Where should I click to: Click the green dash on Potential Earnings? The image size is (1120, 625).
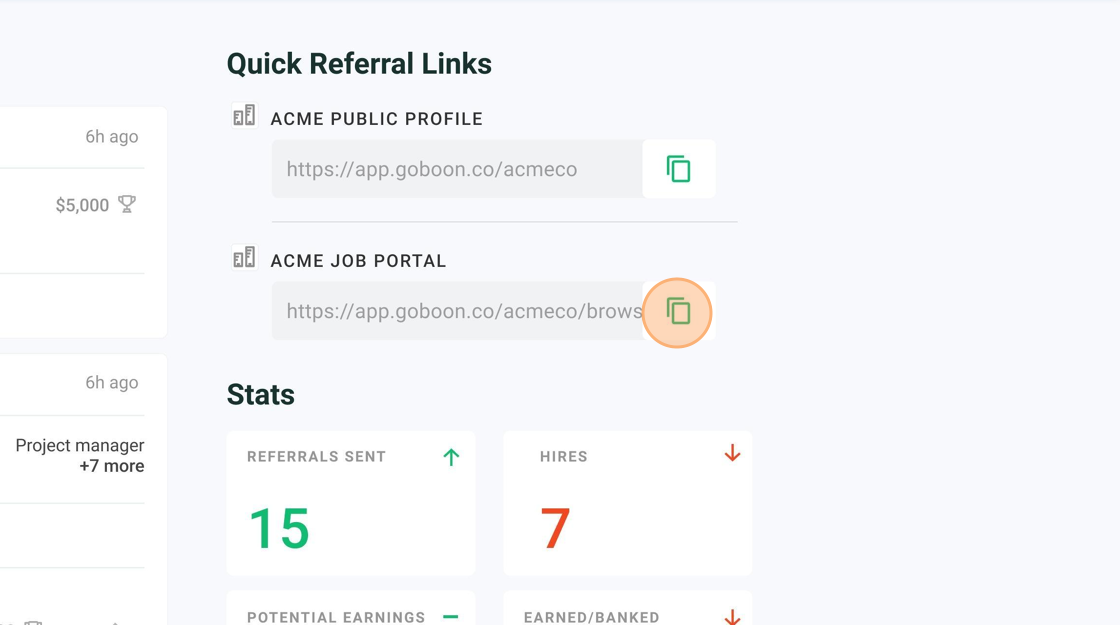coord(451,616)
